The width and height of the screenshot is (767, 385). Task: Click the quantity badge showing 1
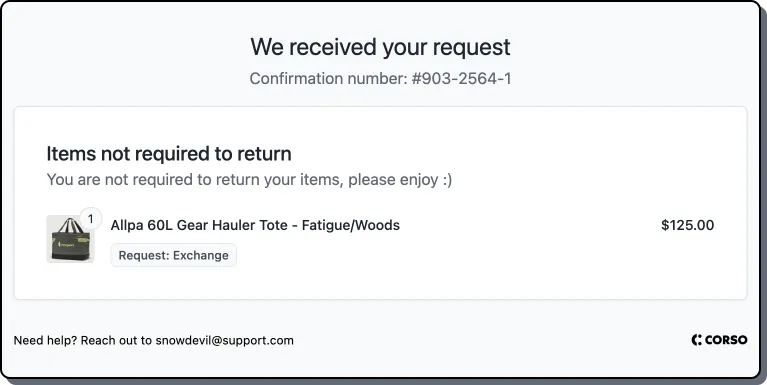(x=90, y=219)
